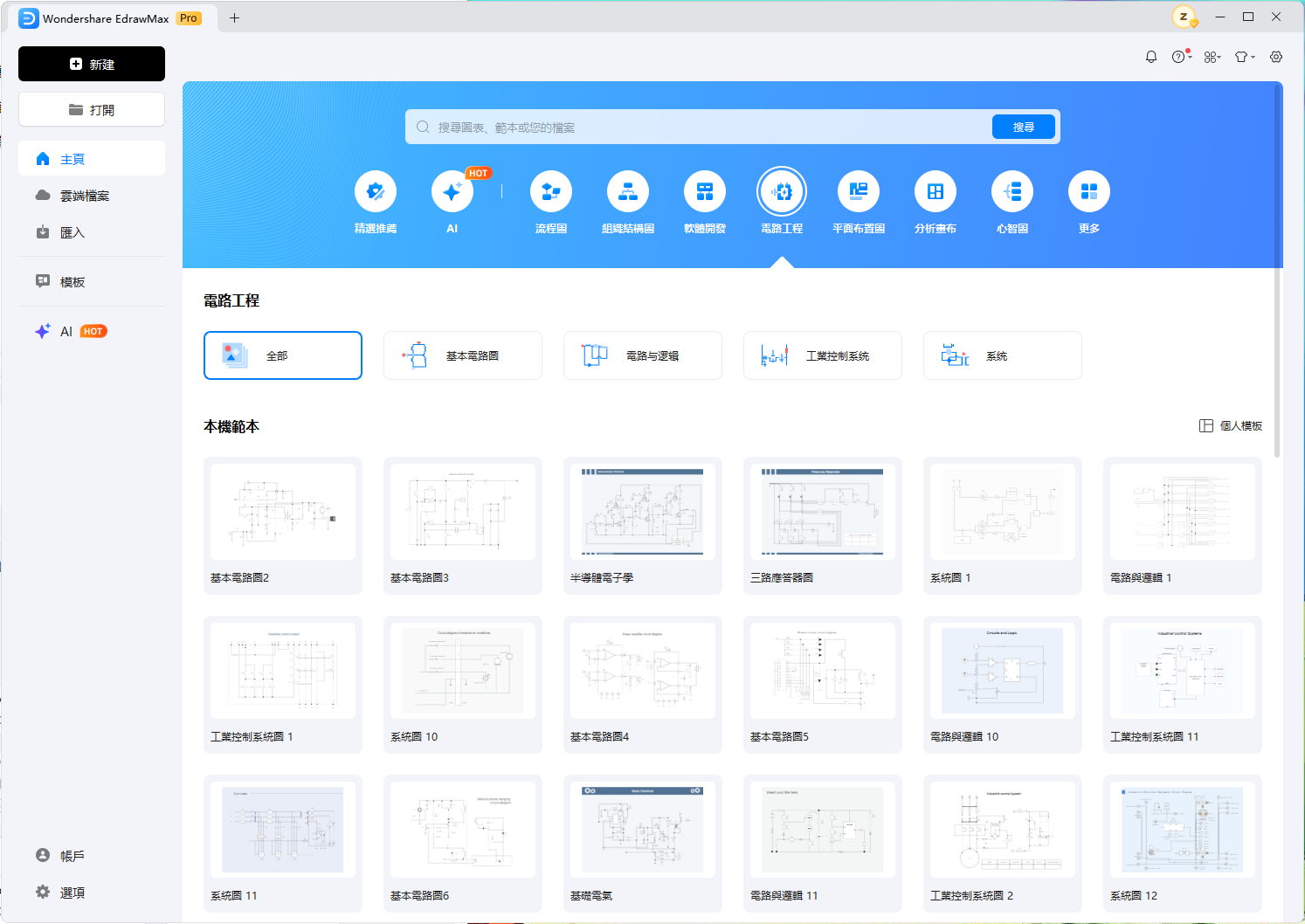Click the settings gear icon top right

point(1276,57)
